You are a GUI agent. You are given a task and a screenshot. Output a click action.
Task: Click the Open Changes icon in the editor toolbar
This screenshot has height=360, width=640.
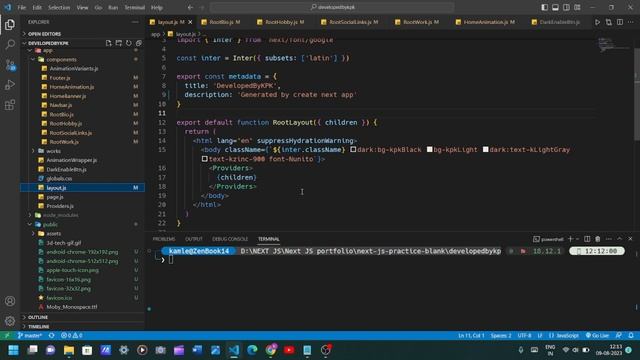(x=609, y=22)
